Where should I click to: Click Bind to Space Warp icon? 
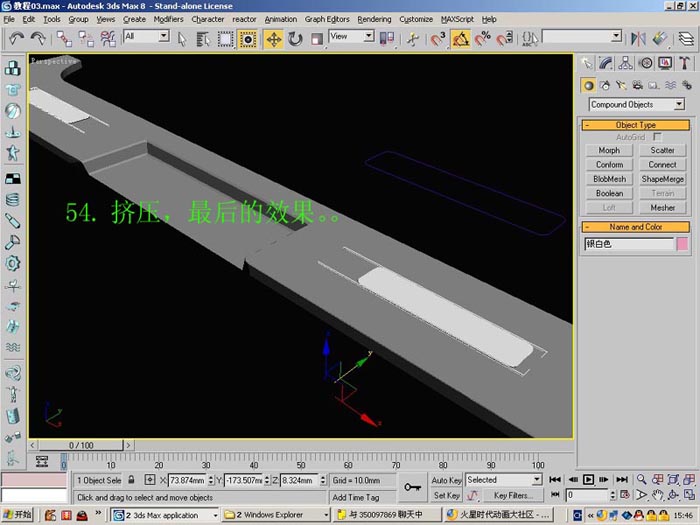point(108,39)
